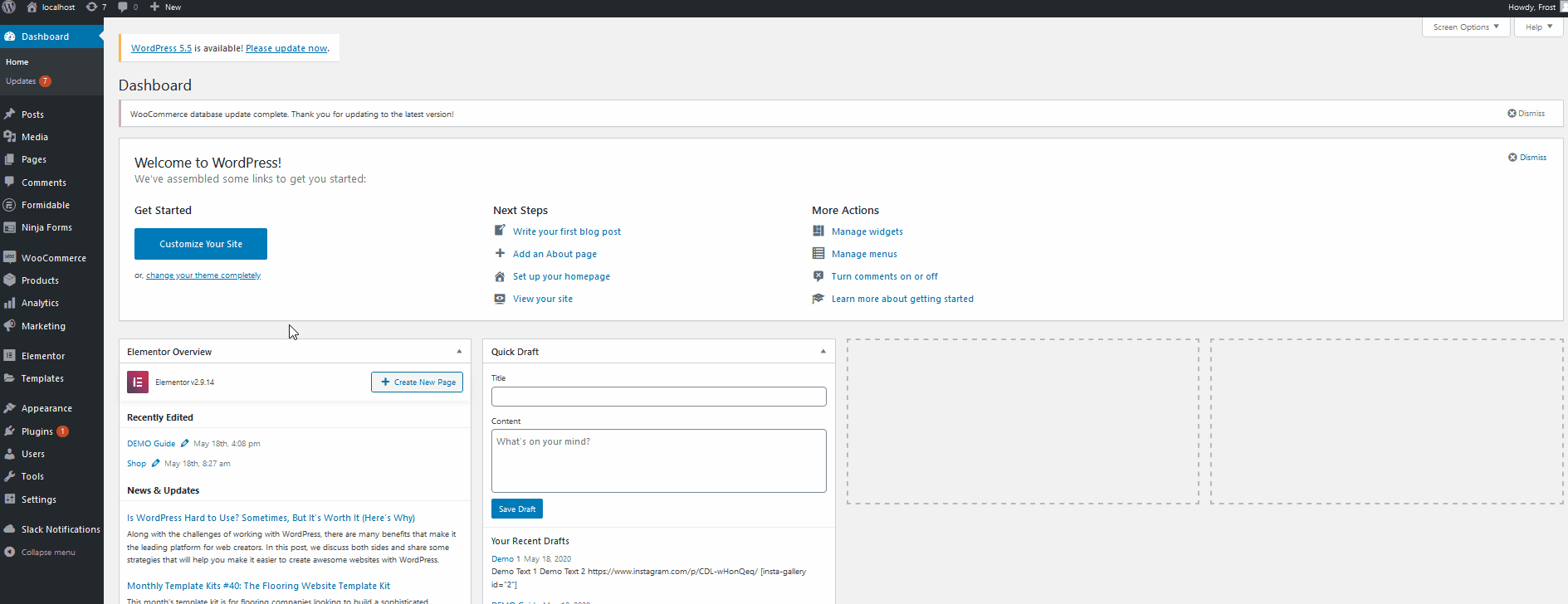Screen dimensions: 1568x604
Task: Open the Help dropdown tab
Action: 1537,27
